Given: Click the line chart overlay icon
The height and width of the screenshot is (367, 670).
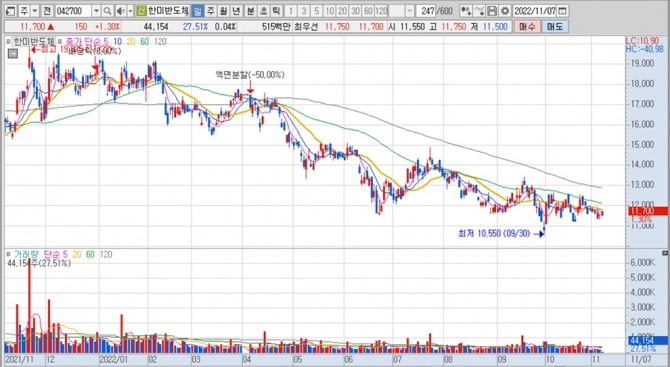Looking at the screenshot, I should (x=480, y=11).
